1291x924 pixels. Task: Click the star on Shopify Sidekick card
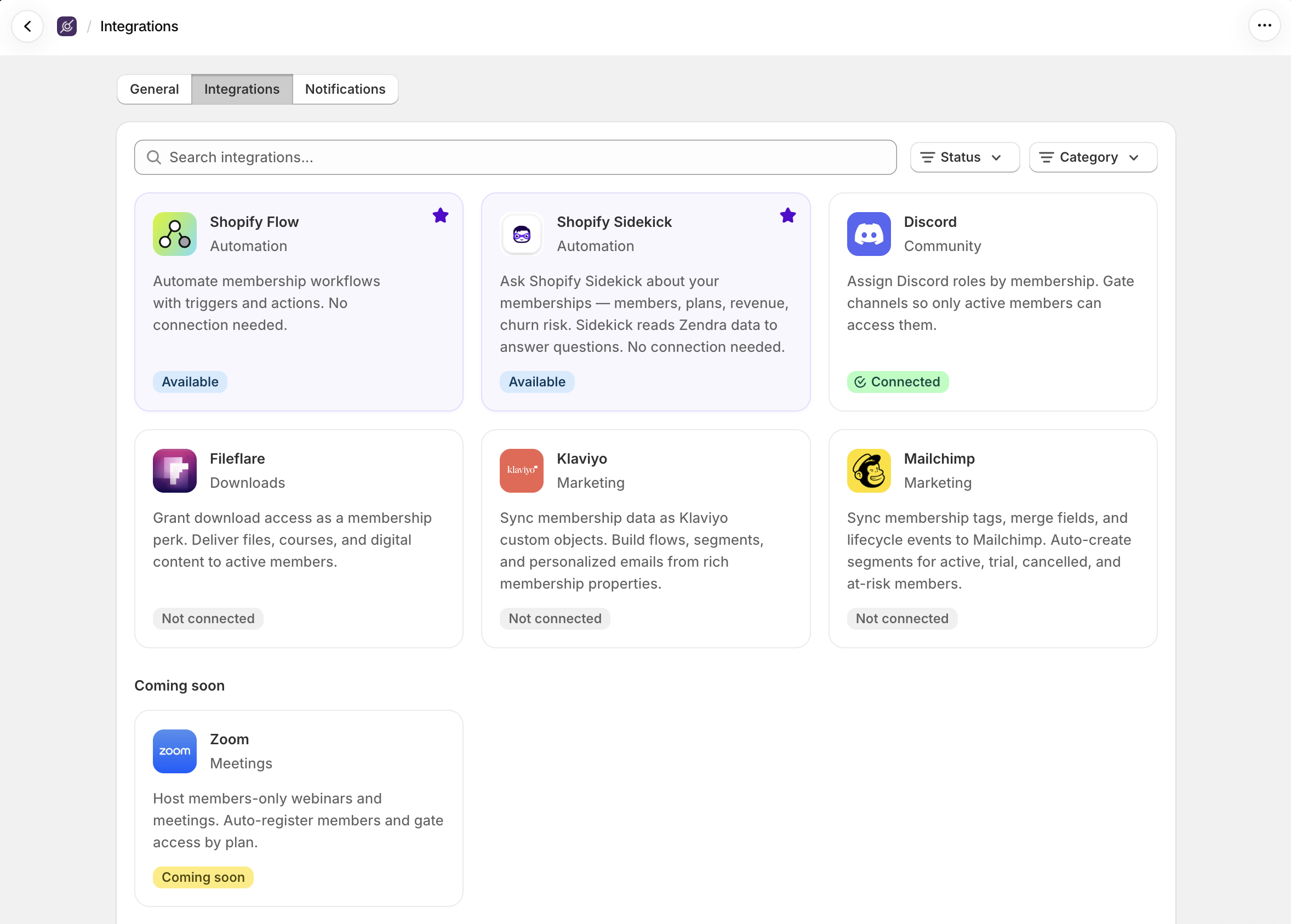(x=787, y=215)
